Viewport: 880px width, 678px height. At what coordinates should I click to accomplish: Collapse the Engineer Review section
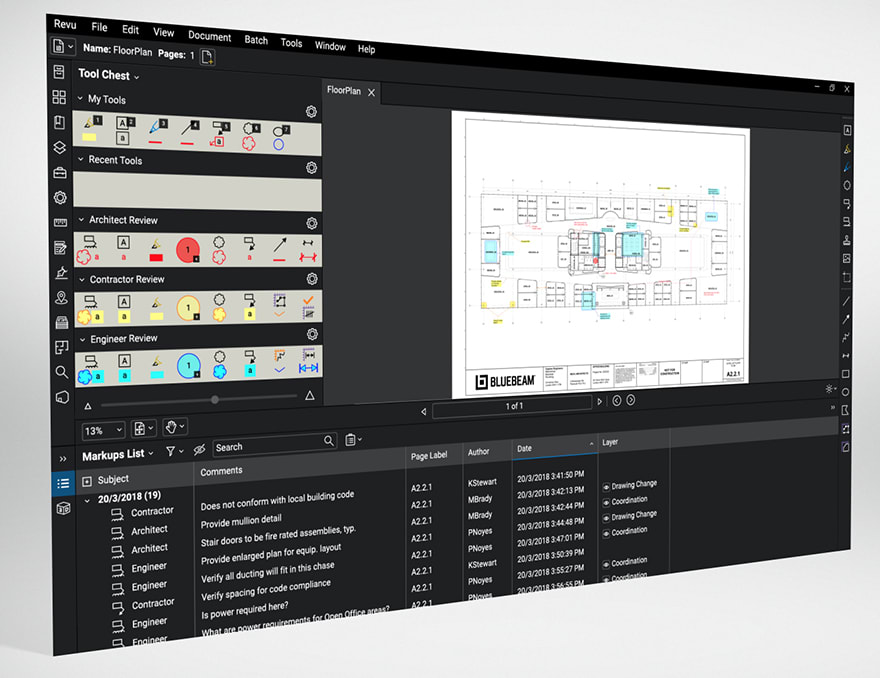[x=82, y=339]
